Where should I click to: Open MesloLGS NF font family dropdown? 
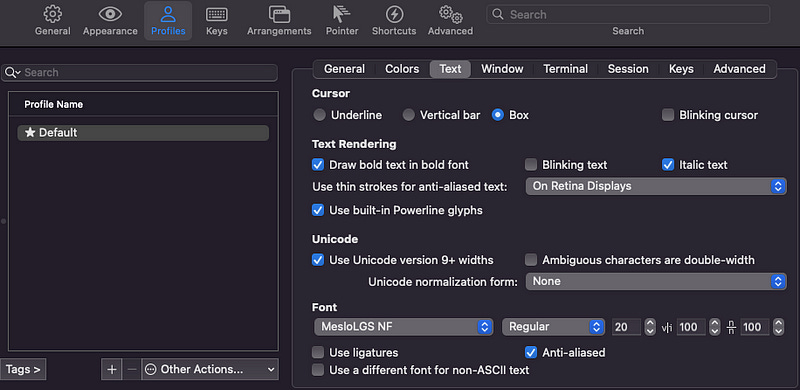[x=404, y=327]
